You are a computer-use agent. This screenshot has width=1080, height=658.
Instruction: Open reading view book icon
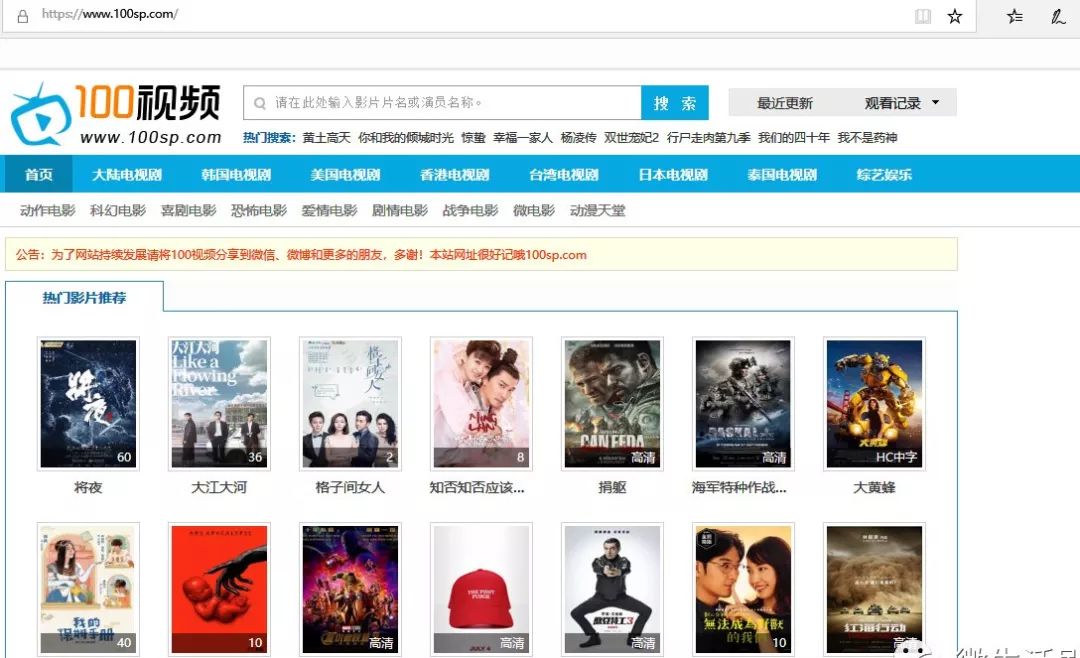click(x=922, y=17)
